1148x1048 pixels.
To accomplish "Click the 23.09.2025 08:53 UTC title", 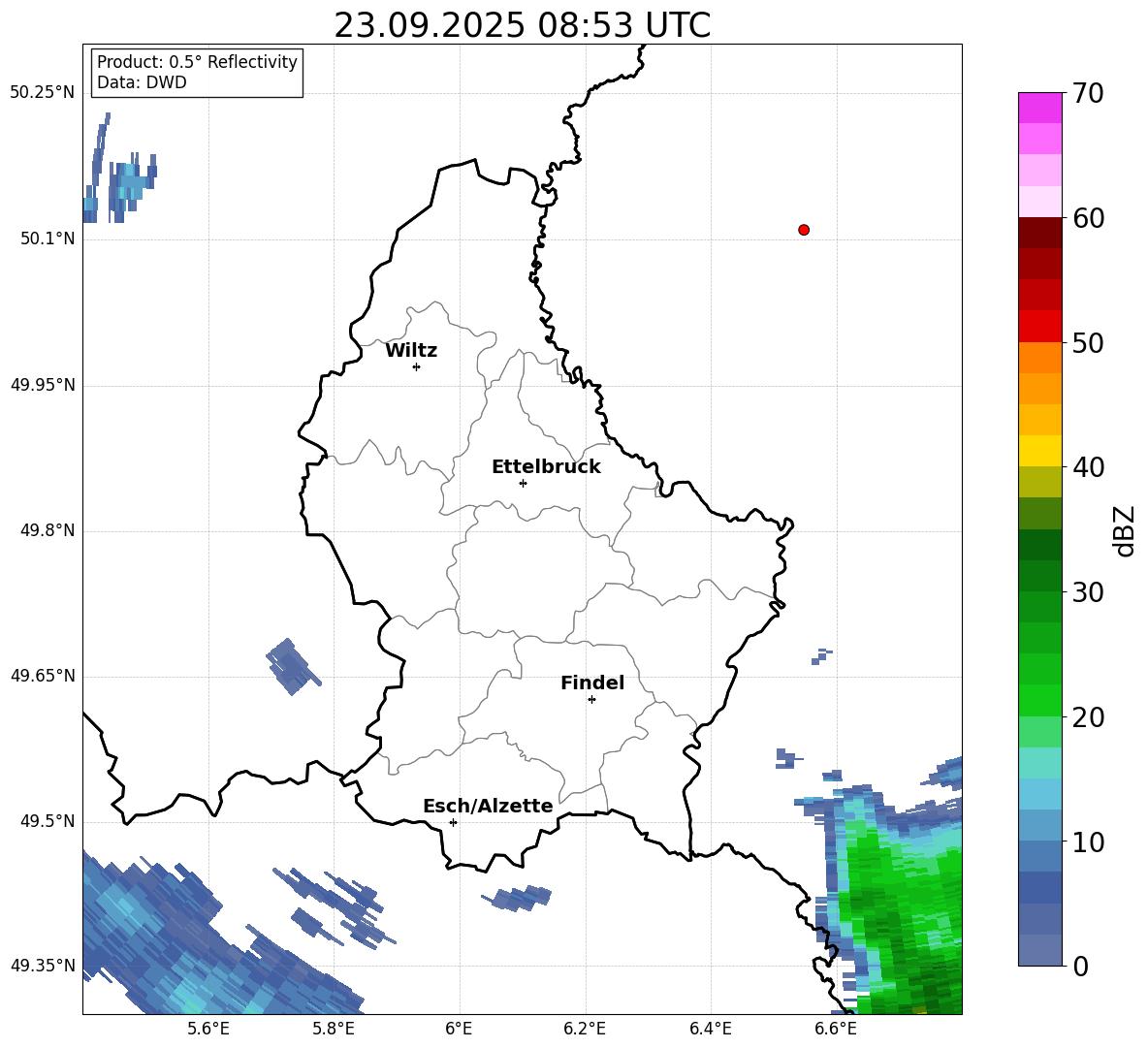I will (x=522, y=25).
